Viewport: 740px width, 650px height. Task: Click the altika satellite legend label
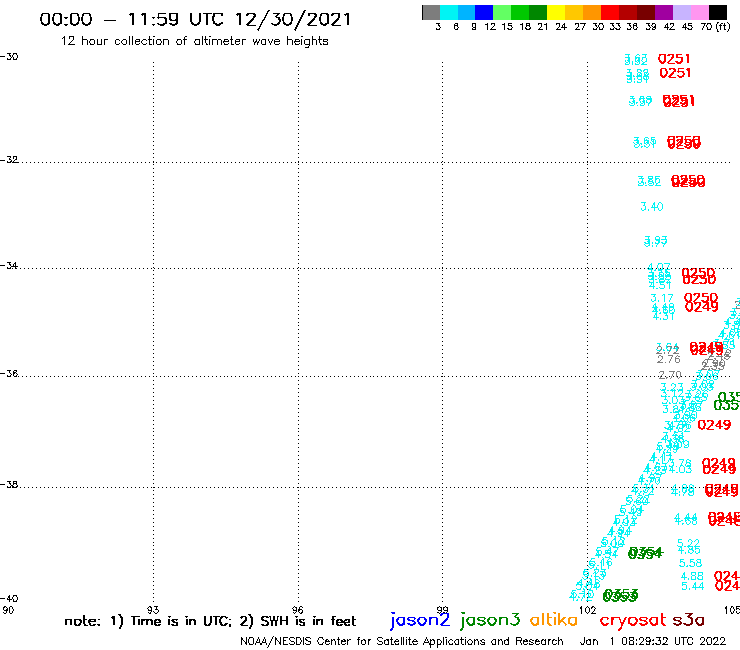pyautogui.click(x=554, y=619)
